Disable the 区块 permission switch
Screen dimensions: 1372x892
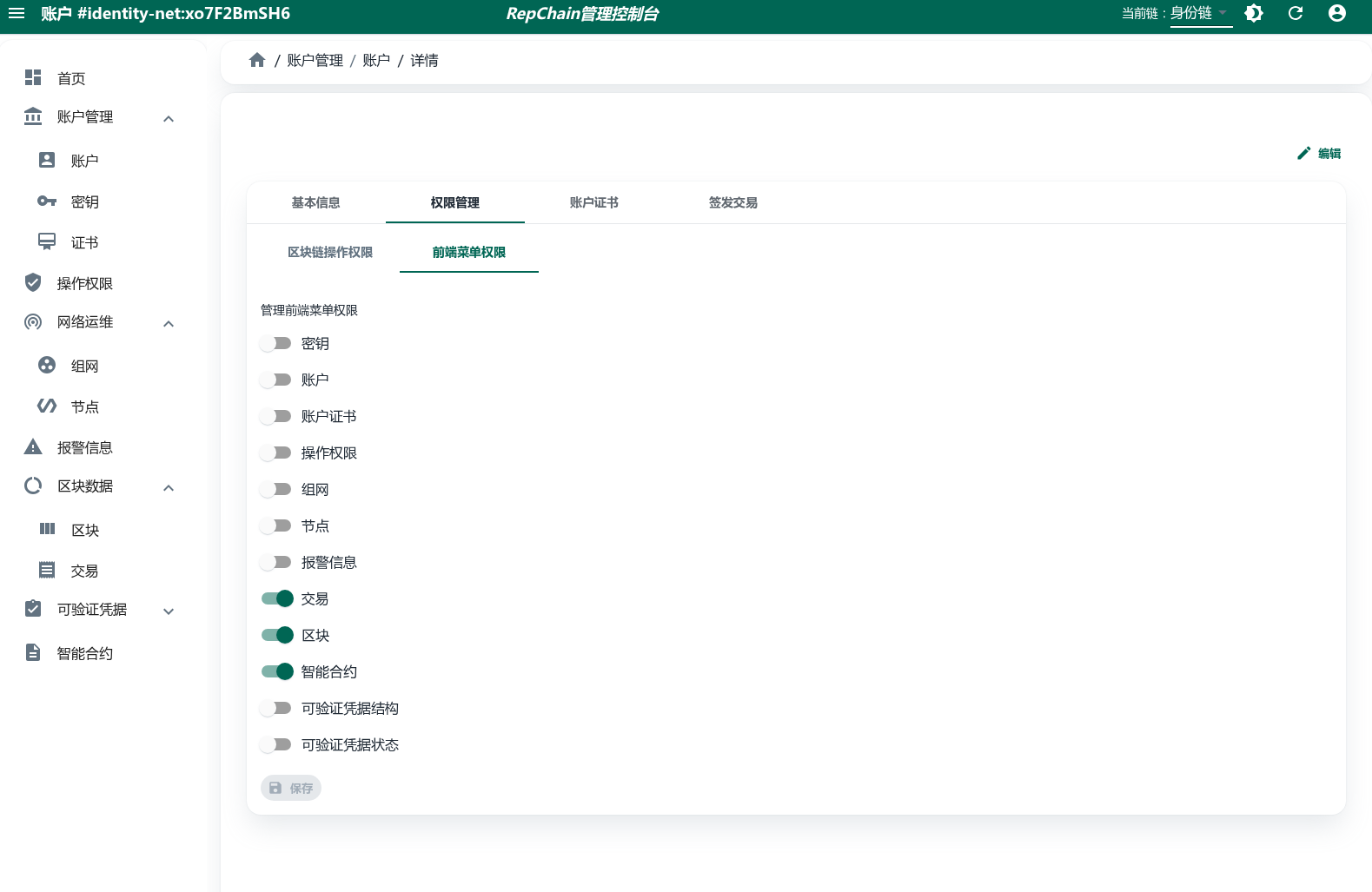(x=277, y=635)
